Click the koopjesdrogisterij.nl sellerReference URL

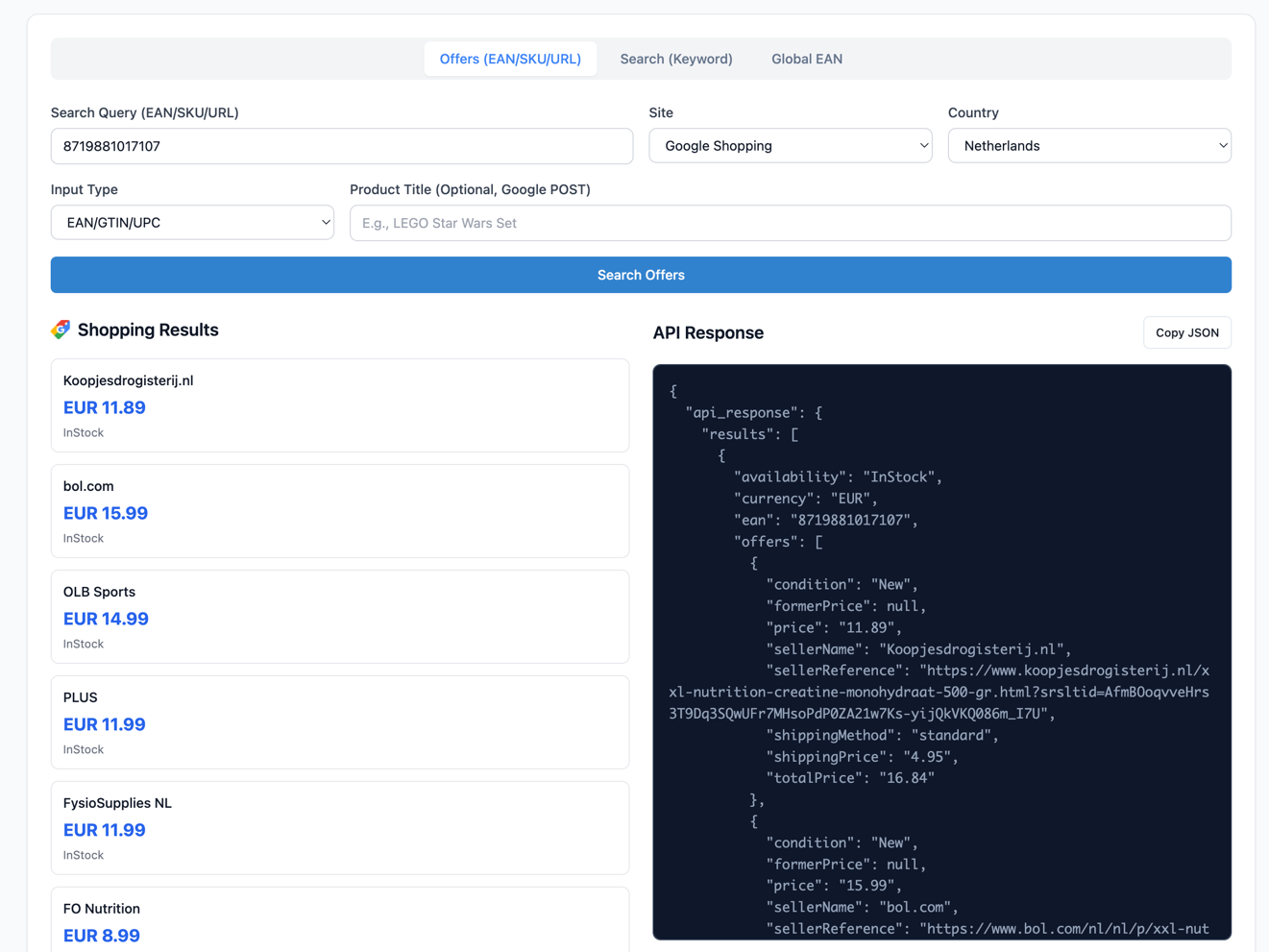click(x=940, y=692)
